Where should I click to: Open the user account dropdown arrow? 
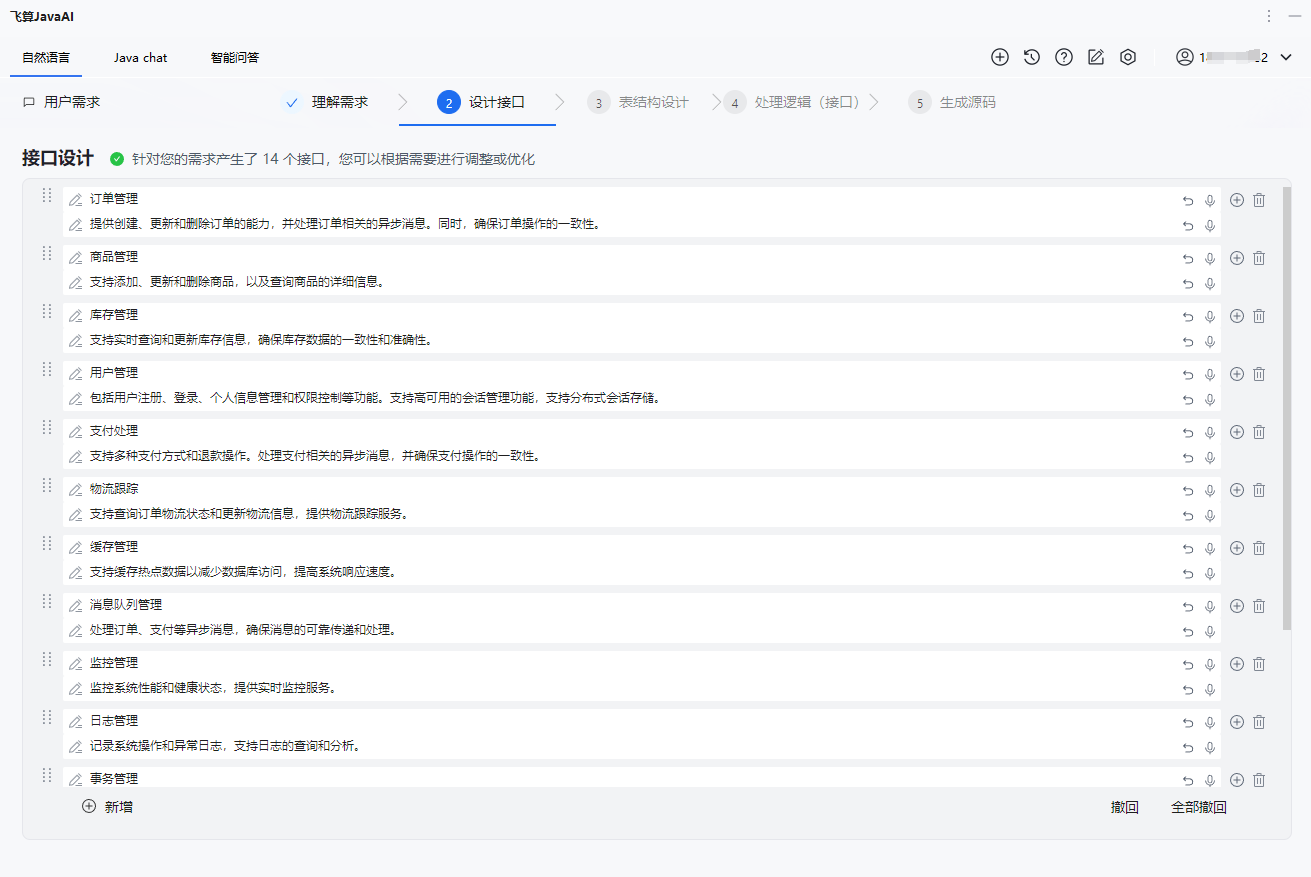(x=1286, y=57)
